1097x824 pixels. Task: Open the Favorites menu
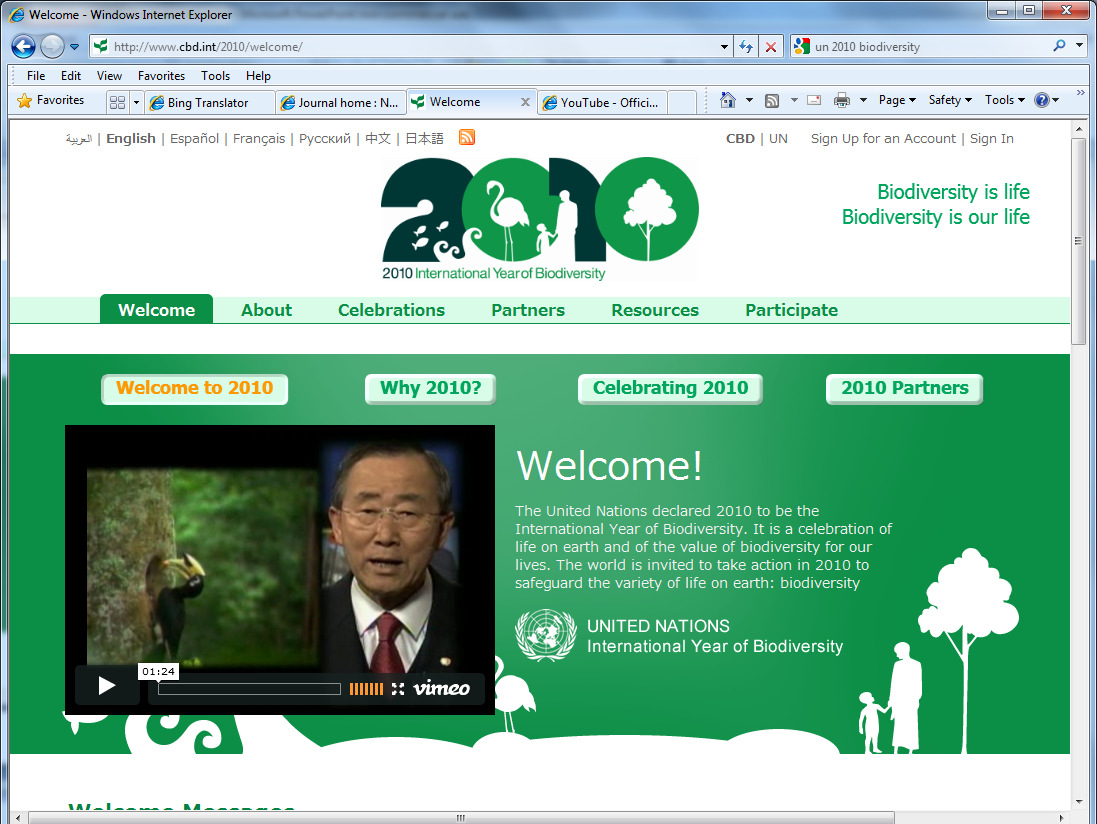161,76
